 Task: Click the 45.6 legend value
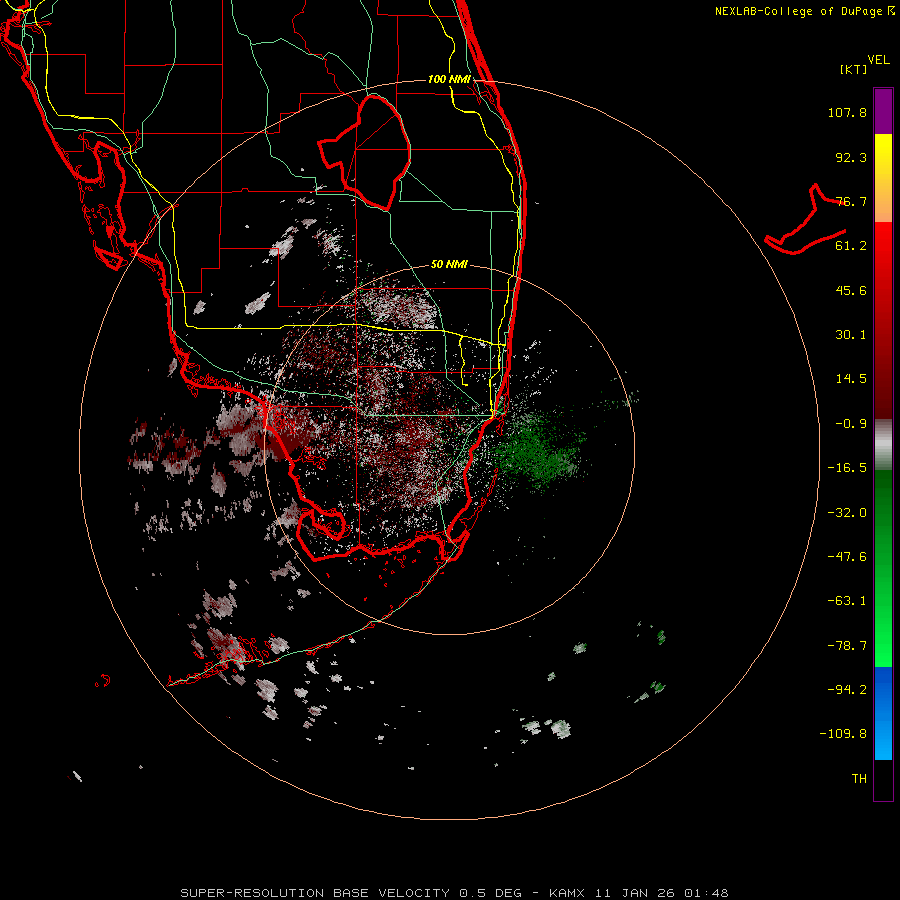click(x=851, y=290)
